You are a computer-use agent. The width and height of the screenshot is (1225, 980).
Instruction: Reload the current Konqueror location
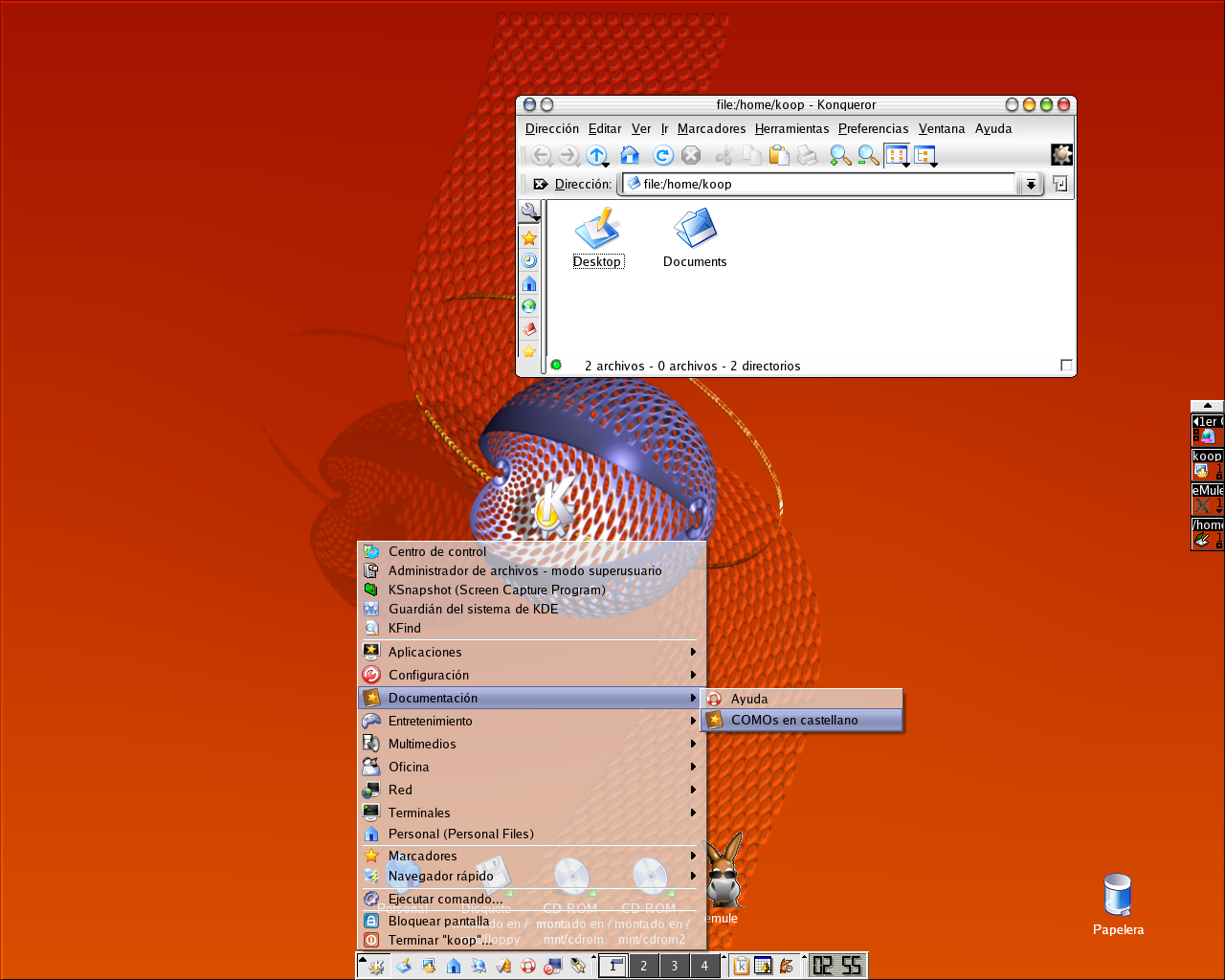[663, 155]
